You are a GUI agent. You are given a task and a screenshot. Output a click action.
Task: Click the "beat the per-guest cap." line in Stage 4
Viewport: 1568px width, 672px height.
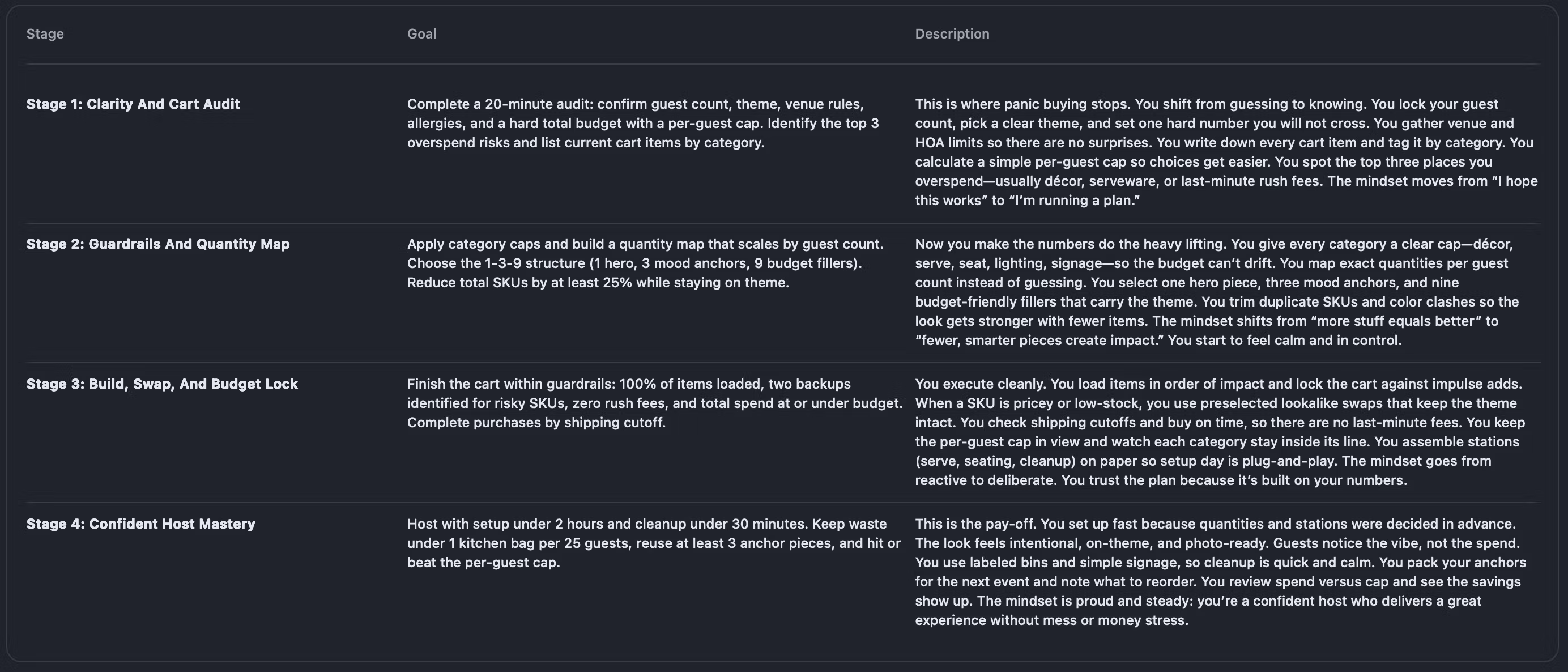click(x=483, y=563)
